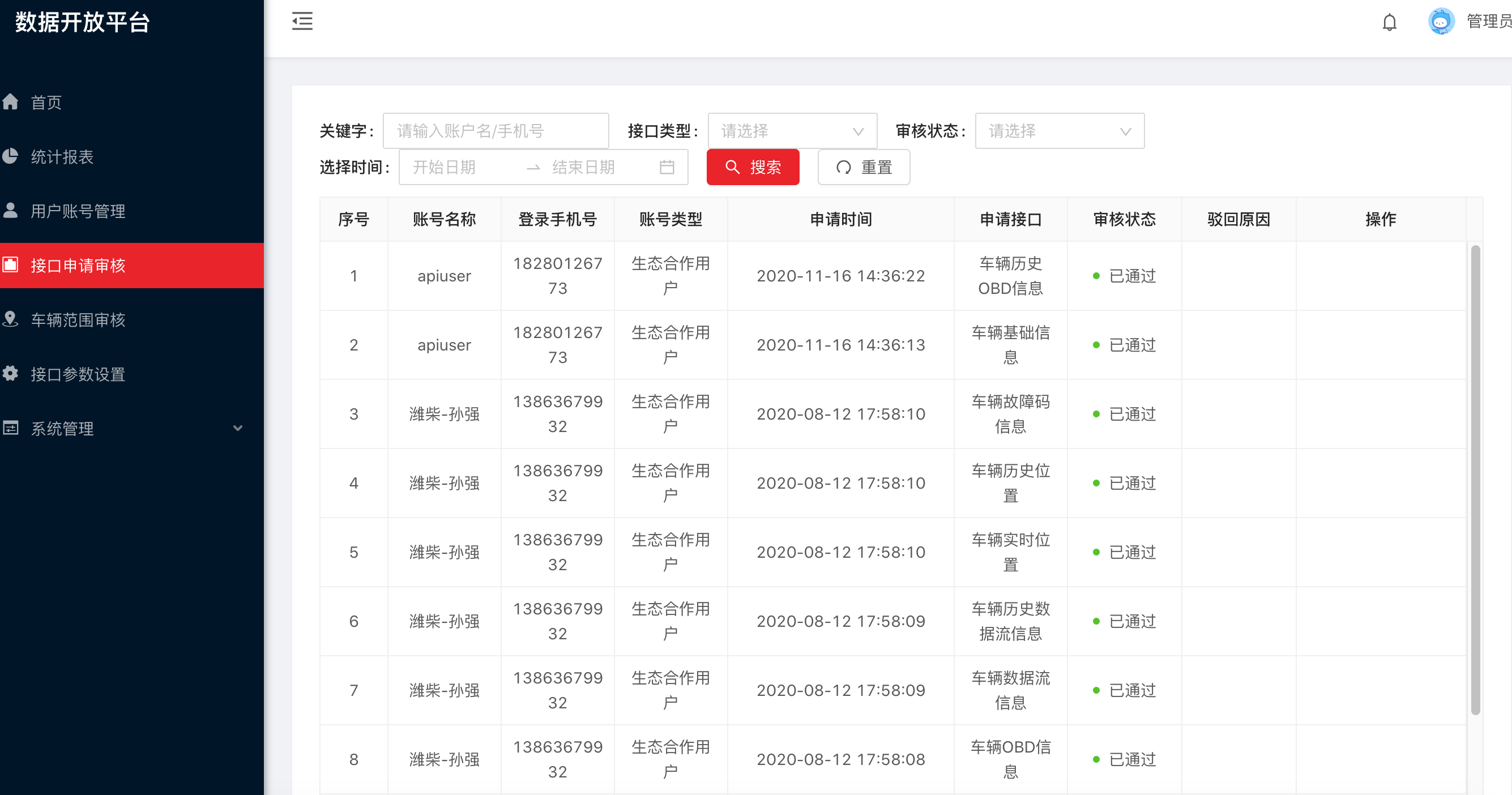
Task: Click the sidebar collapse icon
Action: (302, 22)
